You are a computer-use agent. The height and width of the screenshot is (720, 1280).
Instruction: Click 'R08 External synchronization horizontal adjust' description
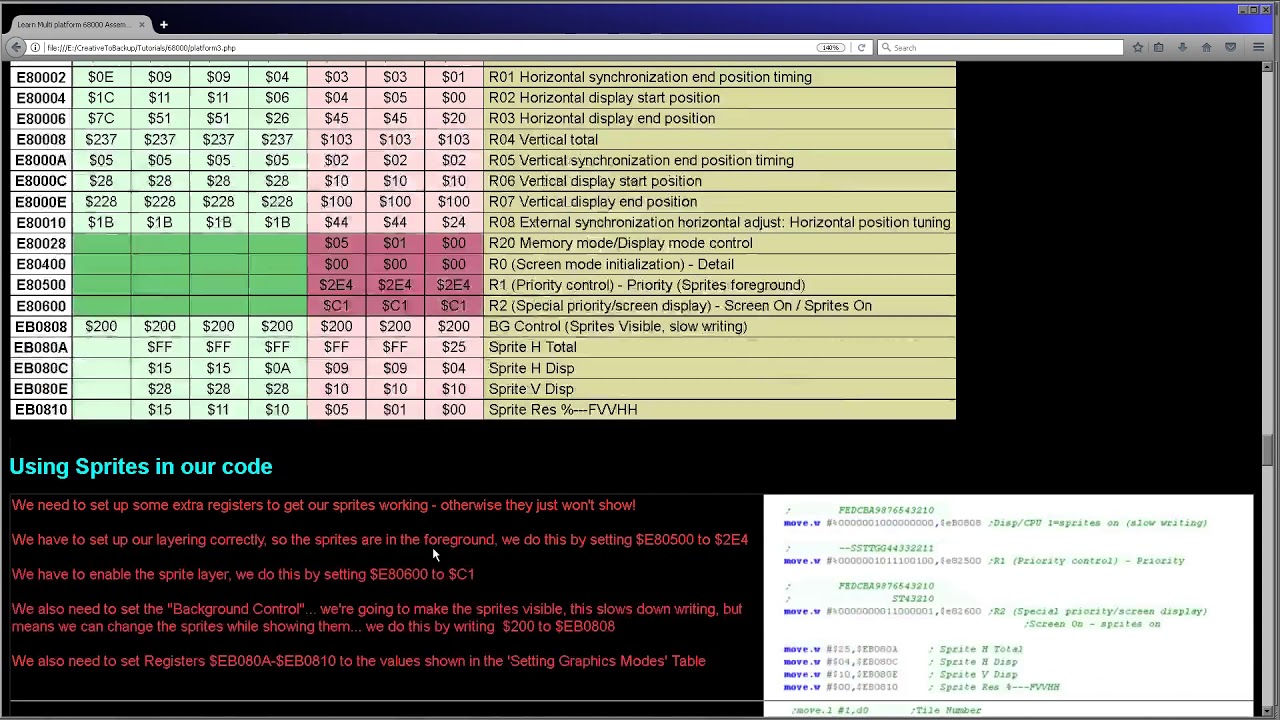720,223
